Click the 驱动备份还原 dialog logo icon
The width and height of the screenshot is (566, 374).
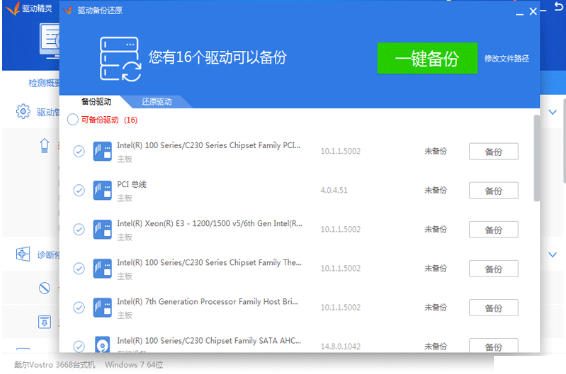68,10
